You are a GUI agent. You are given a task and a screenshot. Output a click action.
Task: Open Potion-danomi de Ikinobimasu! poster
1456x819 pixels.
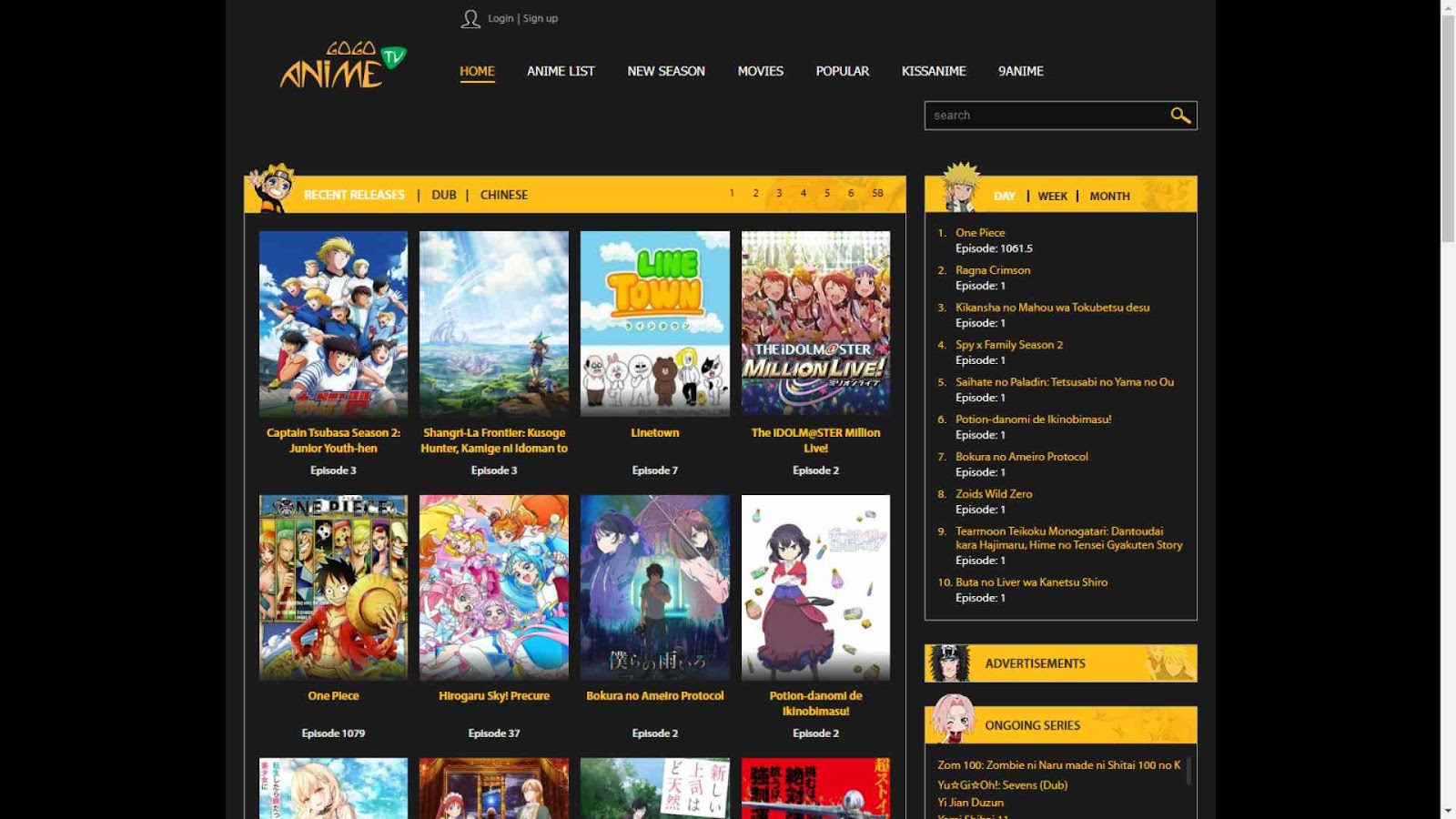(815, 588)
